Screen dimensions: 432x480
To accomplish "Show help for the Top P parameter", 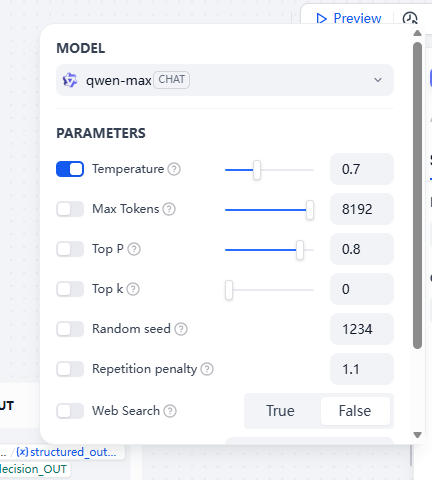I will point(134,249).
